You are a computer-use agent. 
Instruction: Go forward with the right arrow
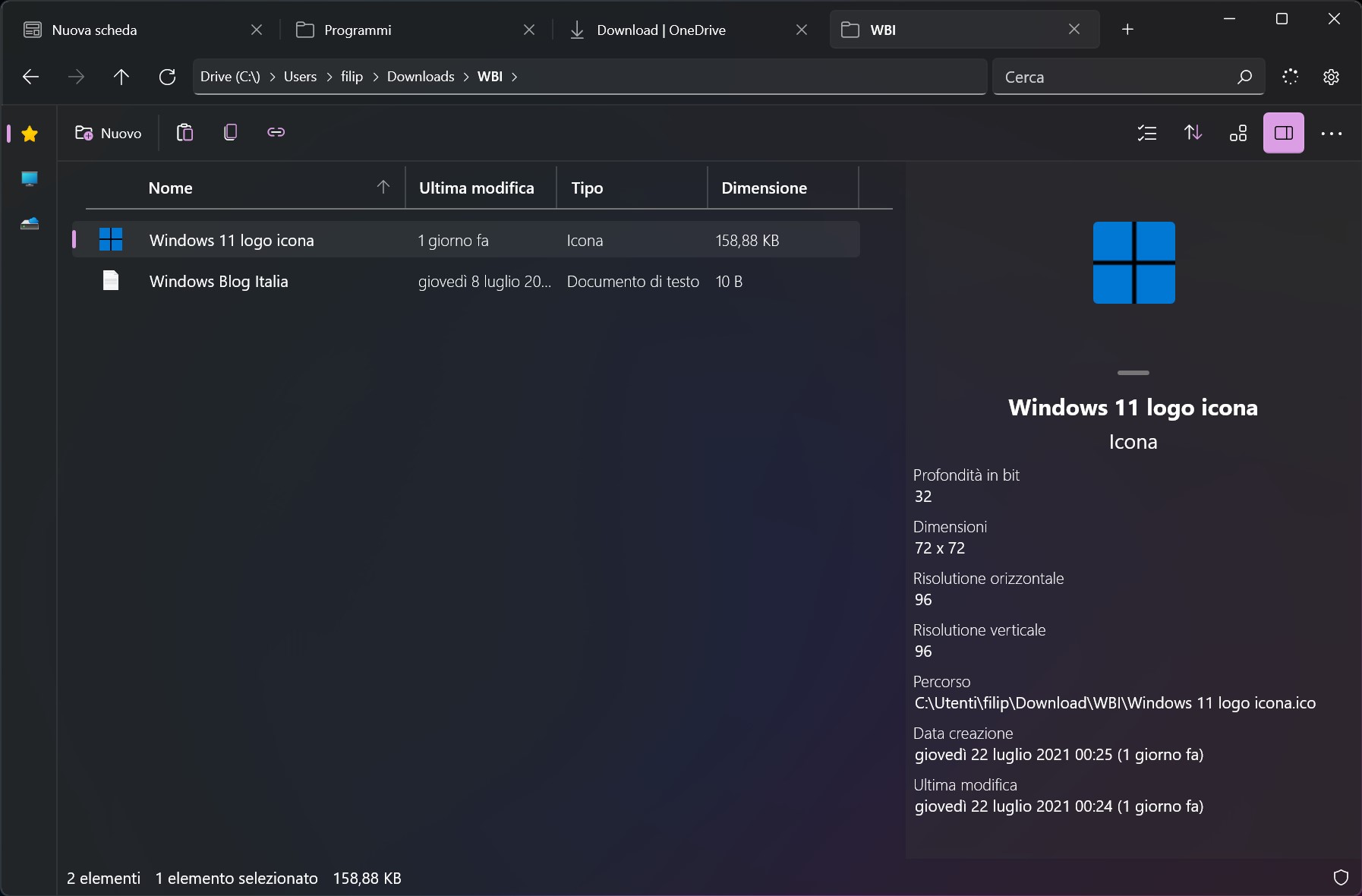pos(76,77)
